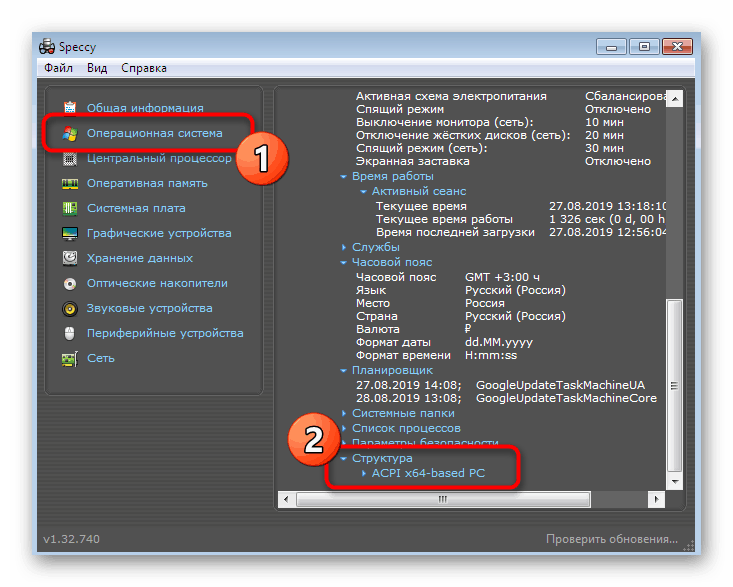View Хранение данных section
The width and height of the screenshot is (733, 587).
140,258
